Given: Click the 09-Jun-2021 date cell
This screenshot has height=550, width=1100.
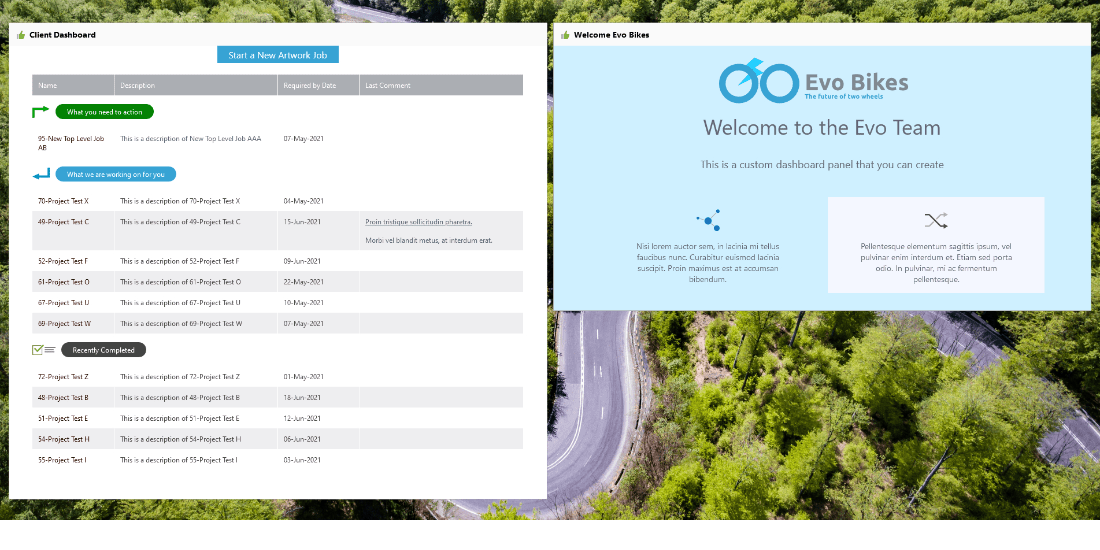Looking at the screenshot, I should coord(302,261).
